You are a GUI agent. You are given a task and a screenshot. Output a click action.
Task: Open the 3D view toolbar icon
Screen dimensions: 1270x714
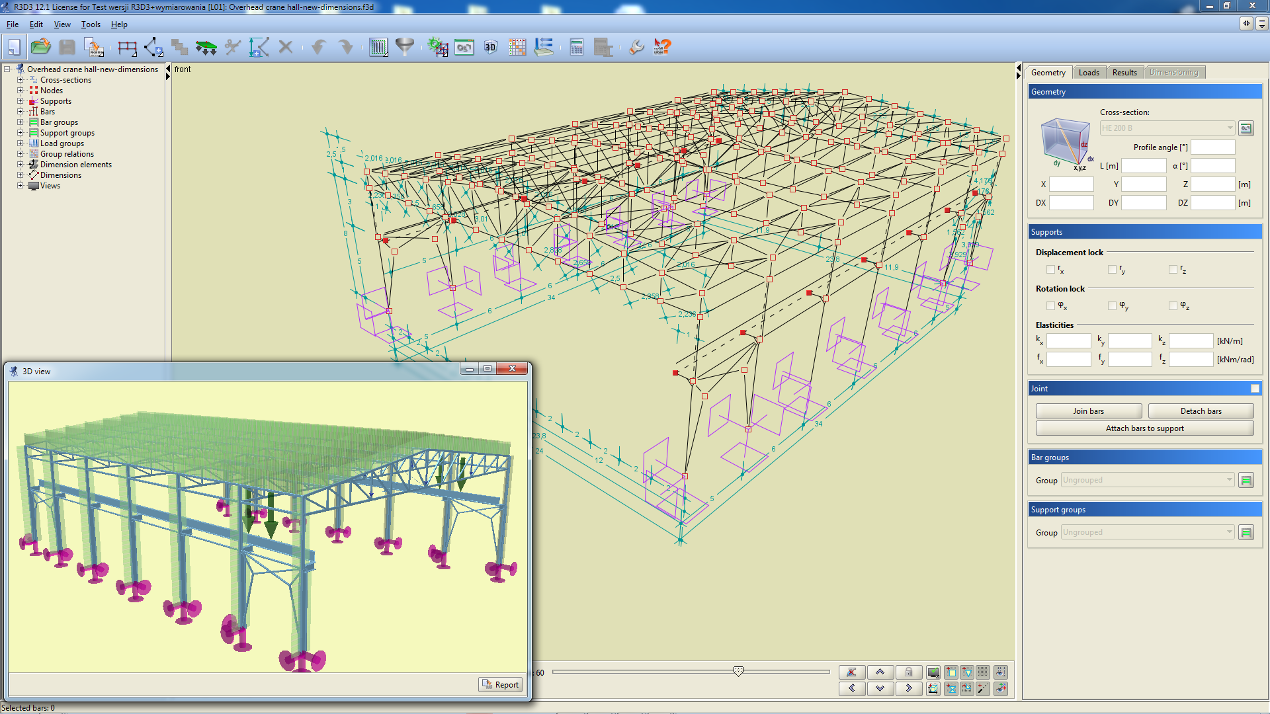point(490,46)
